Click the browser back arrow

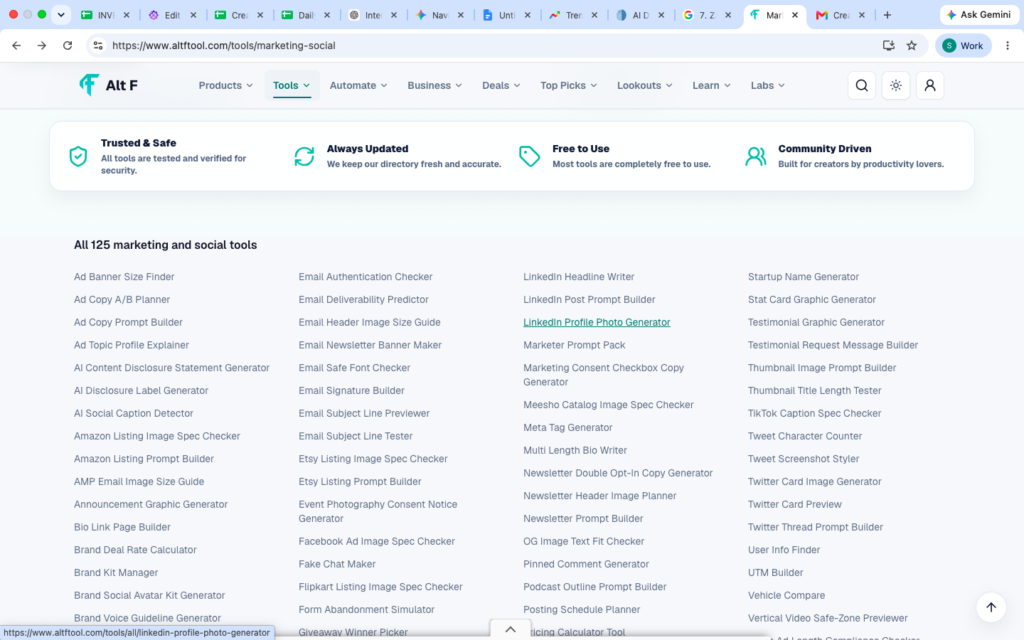[x=16, y=46]
